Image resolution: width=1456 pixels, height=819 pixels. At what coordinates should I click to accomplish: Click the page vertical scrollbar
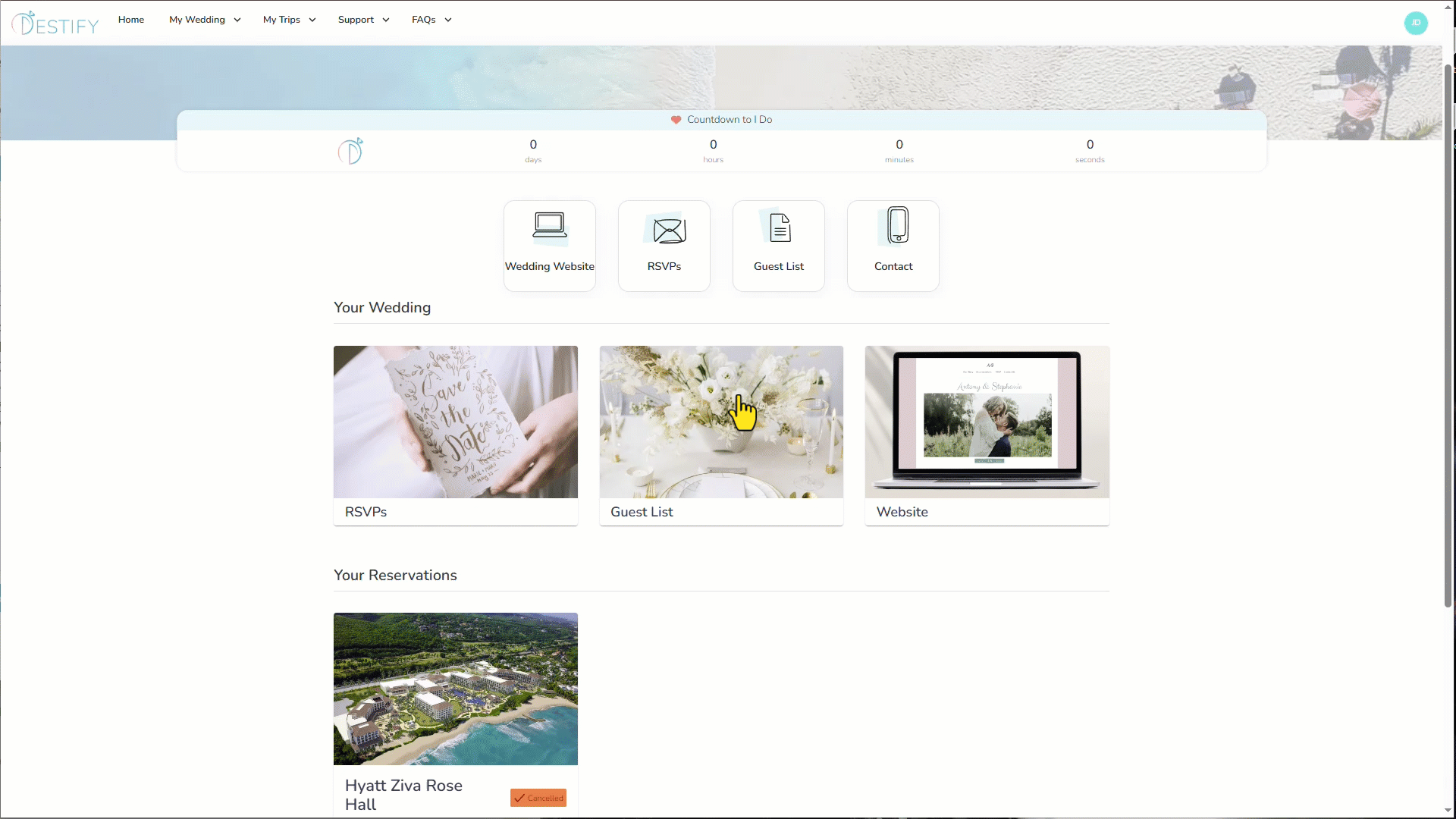coord(1448,334)
